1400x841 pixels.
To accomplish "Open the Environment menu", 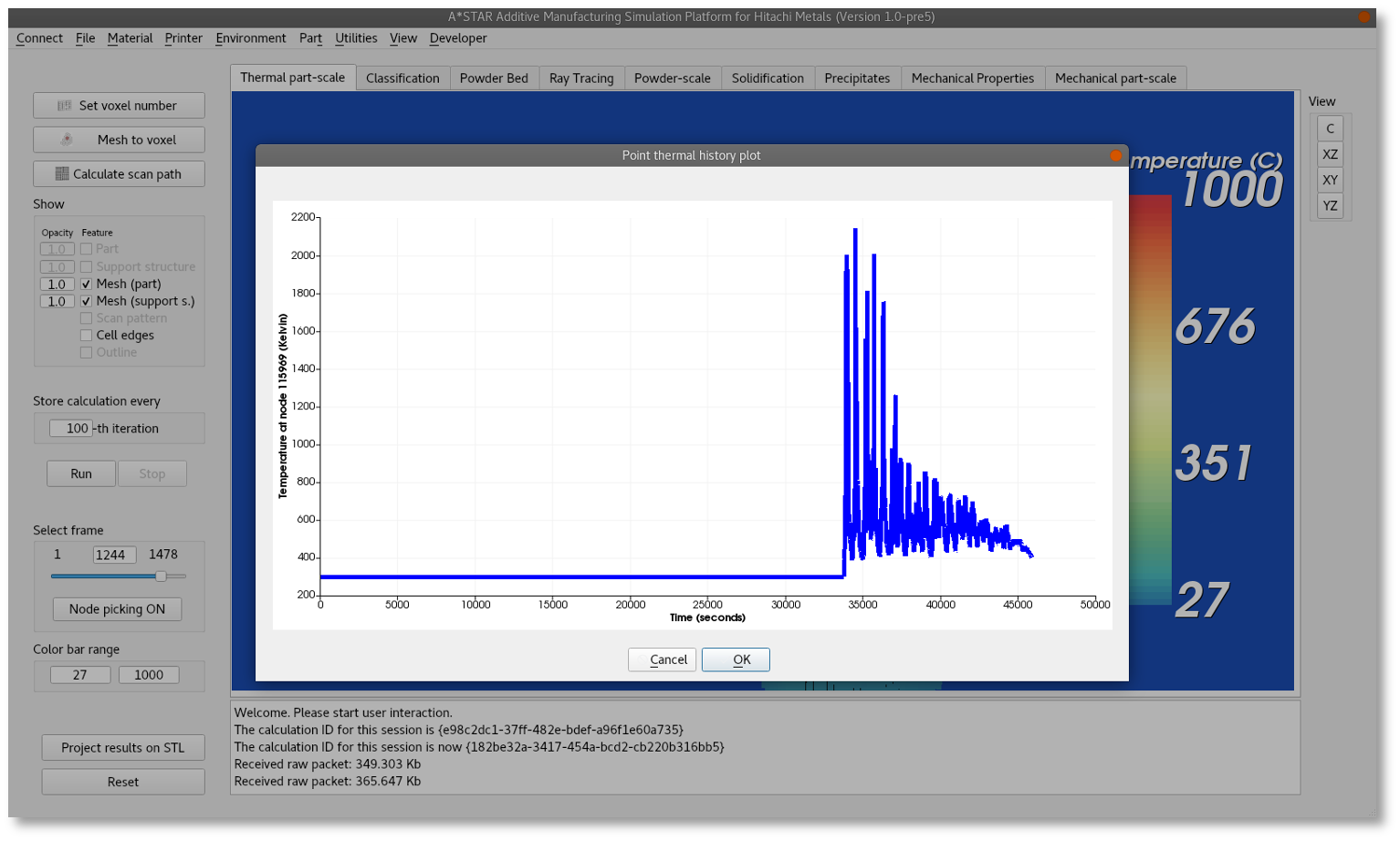I will (x=251, y=38).
